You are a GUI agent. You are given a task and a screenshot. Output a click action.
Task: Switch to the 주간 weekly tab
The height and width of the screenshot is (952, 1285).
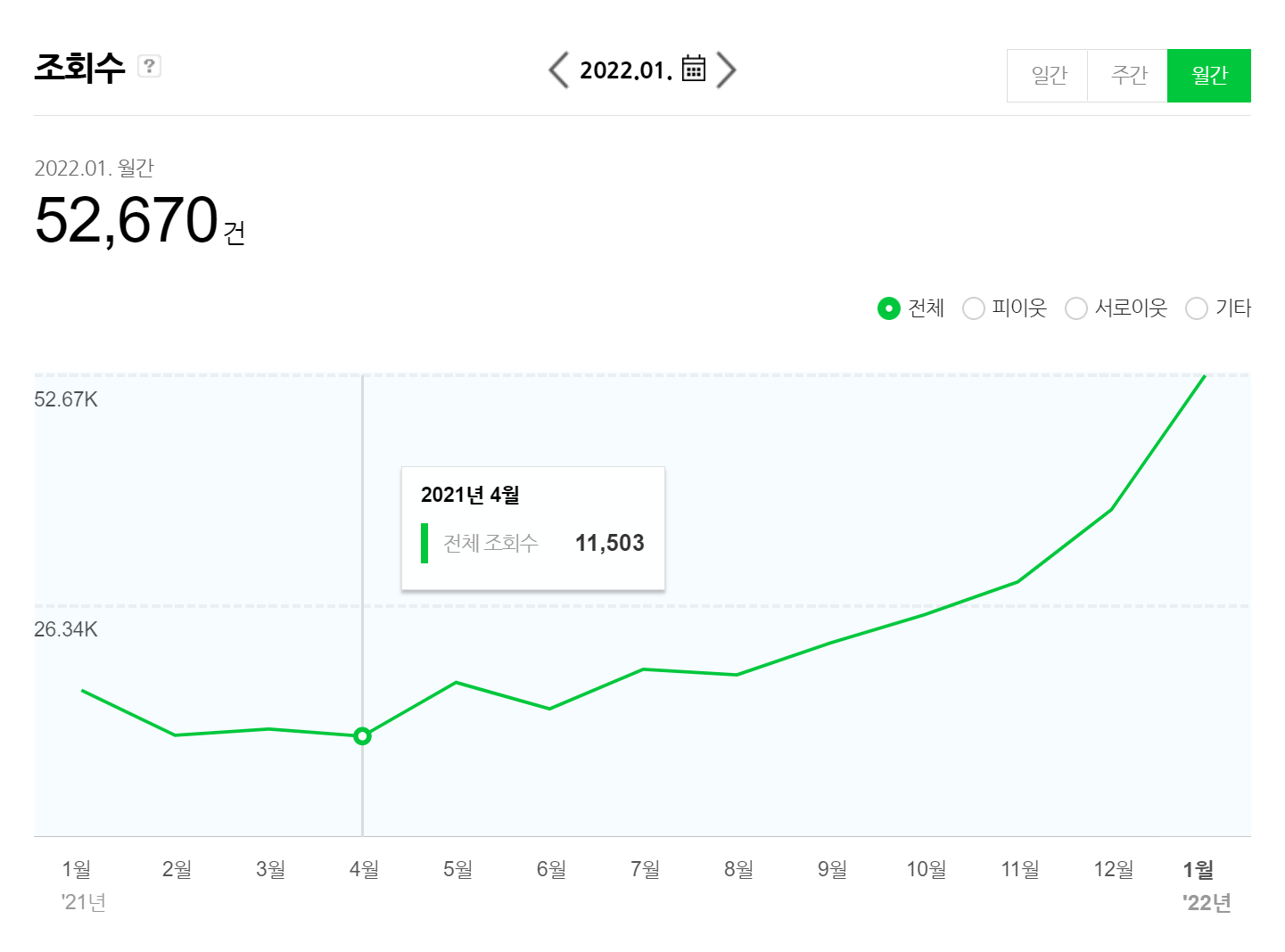pyautogui.click(x=1128, y=76)
